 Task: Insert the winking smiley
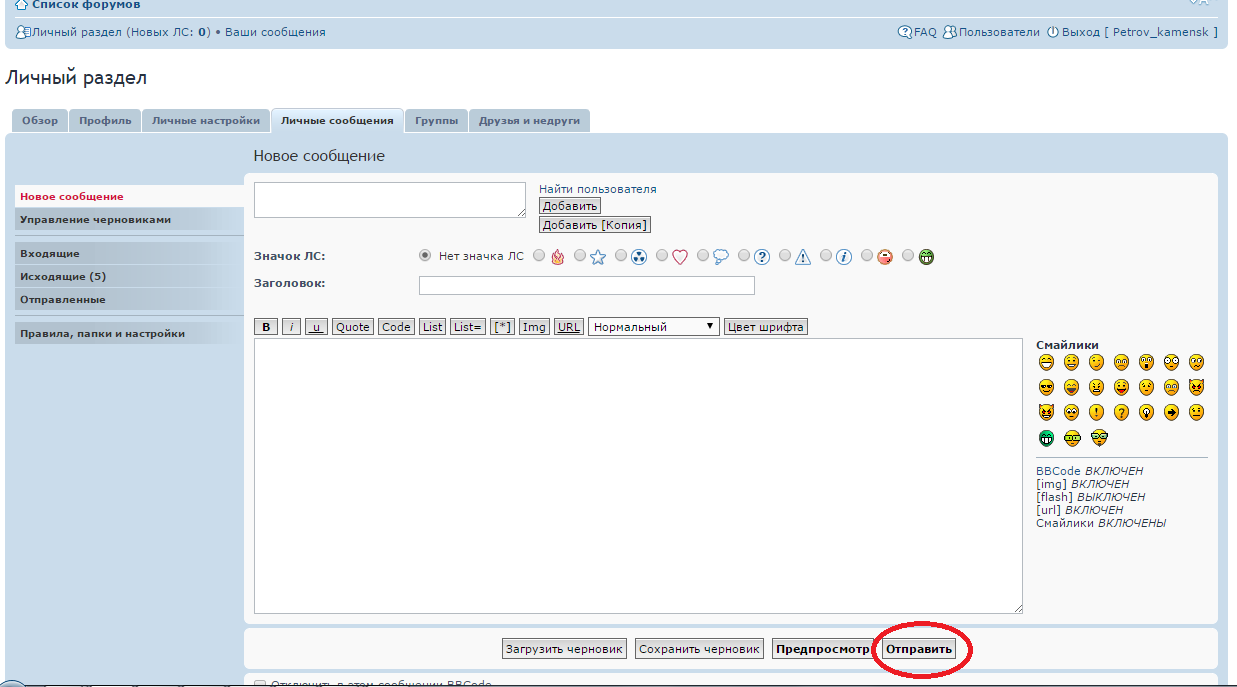point(1096,362)
